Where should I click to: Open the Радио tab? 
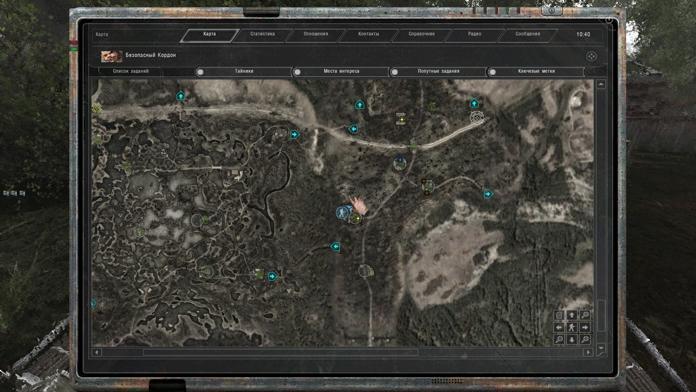tap(475, 34)
